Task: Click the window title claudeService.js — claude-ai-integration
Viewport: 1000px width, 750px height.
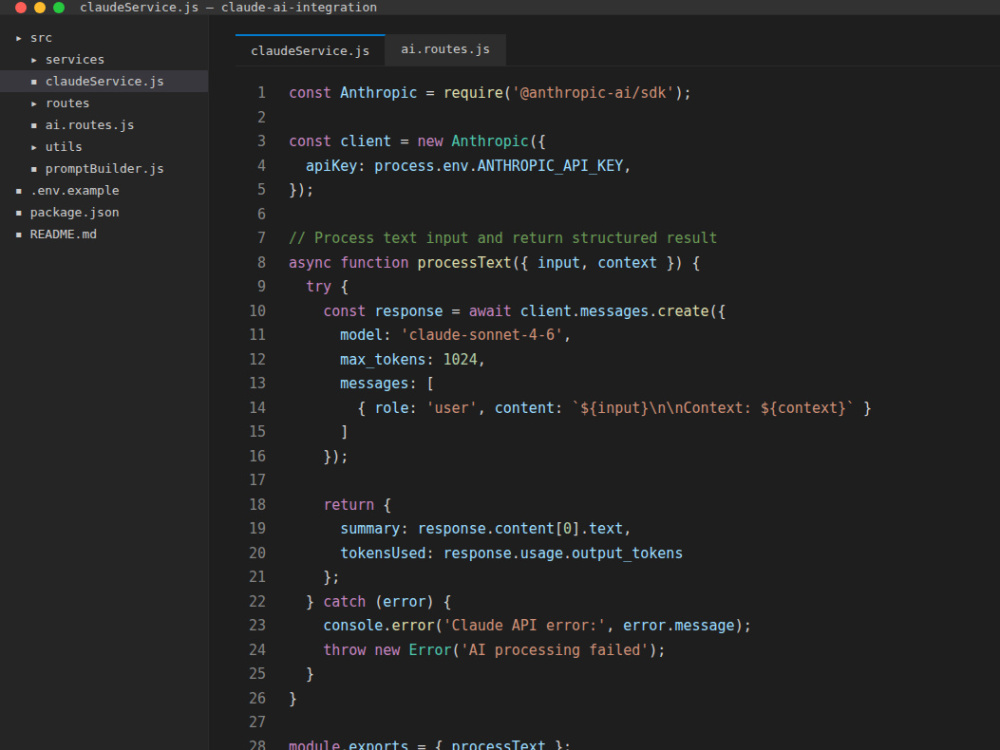Action: coord(228,8)
